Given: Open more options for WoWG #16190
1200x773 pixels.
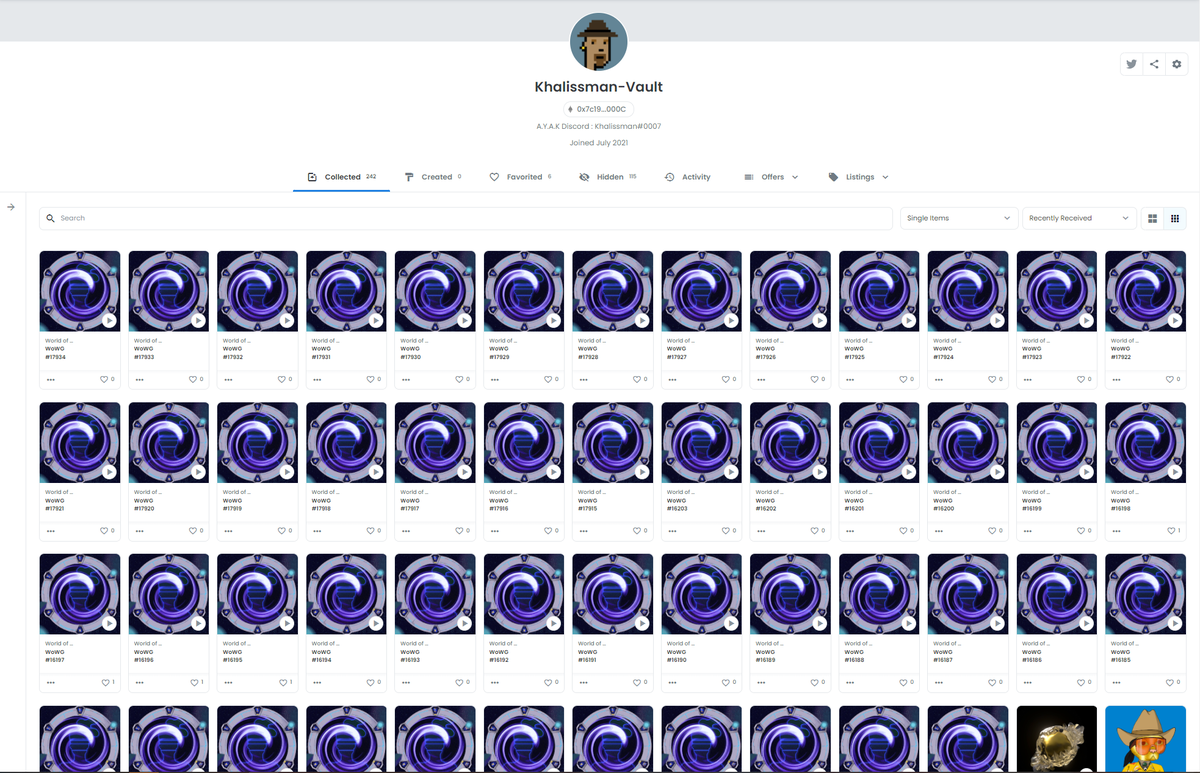Looking at the screenshot, I should tap(672, 683).
